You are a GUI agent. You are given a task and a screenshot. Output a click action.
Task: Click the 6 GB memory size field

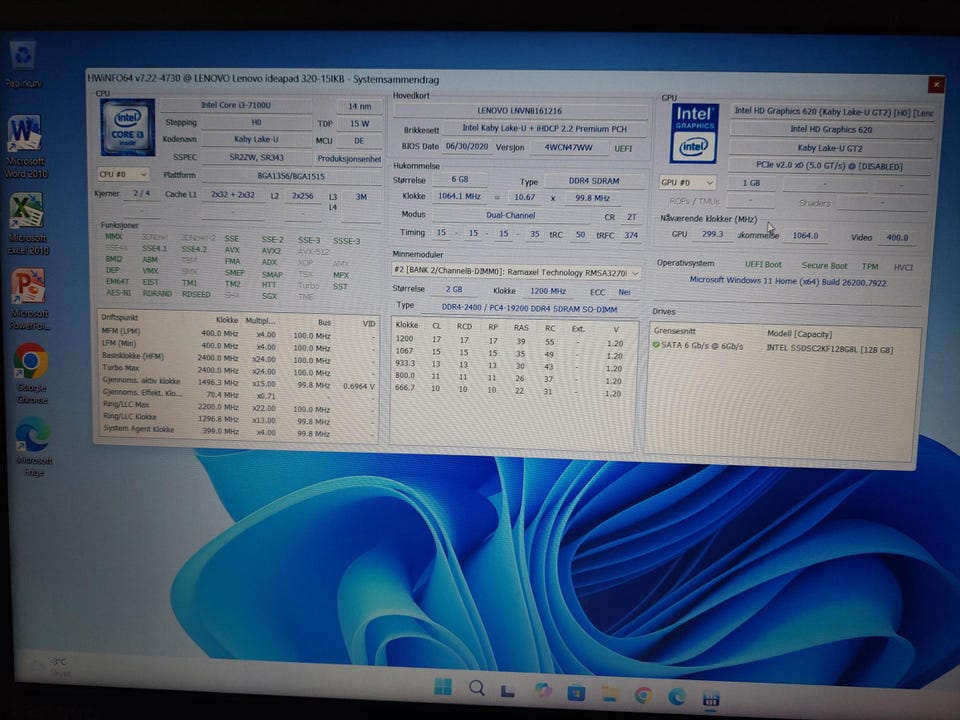tap(460, 179)
